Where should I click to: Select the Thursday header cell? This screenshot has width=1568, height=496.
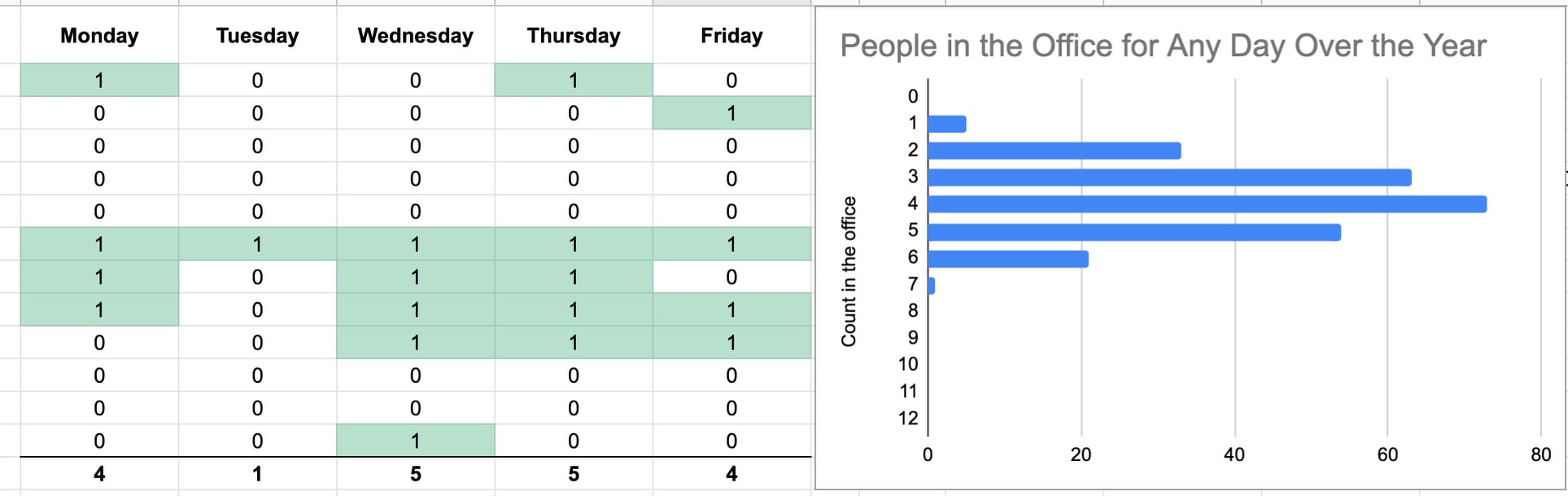(573, 35)
